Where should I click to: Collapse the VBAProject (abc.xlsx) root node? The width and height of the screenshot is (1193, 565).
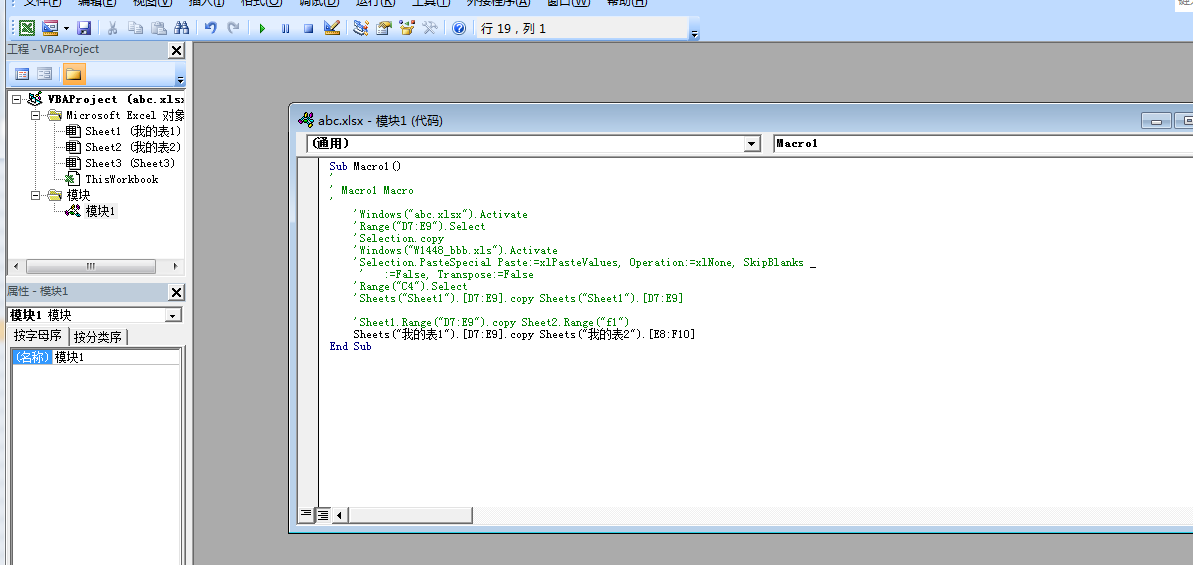[x=17, y=99]
